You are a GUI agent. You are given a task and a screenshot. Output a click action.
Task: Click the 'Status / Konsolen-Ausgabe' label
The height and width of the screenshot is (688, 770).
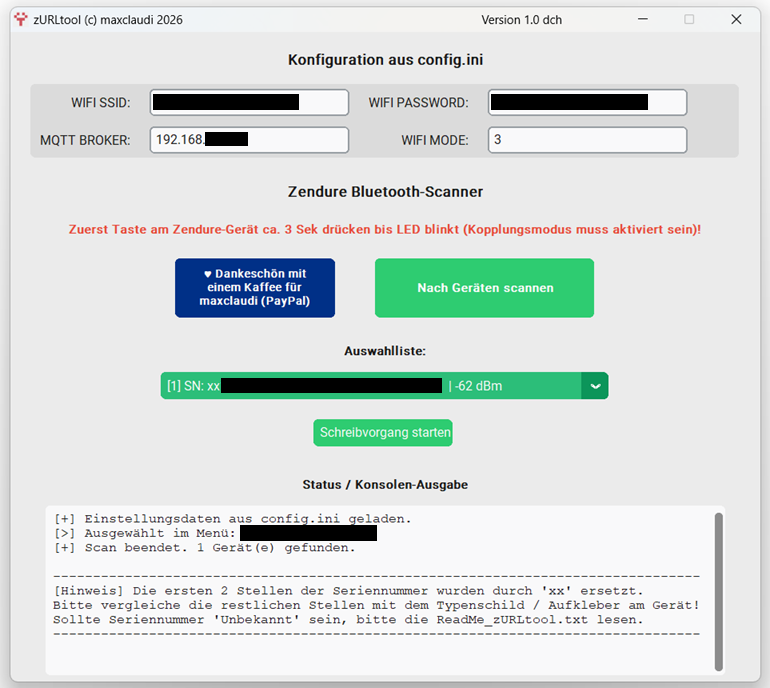click(385, 485)
